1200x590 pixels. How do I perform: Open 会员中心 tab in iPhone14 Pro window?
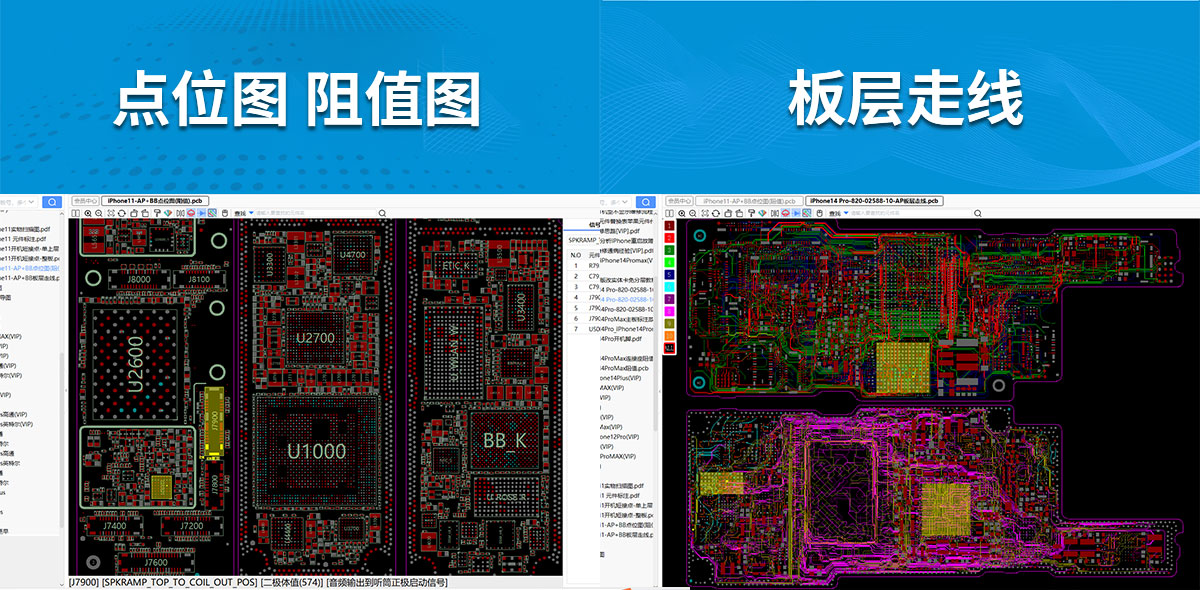coord(680,201)
